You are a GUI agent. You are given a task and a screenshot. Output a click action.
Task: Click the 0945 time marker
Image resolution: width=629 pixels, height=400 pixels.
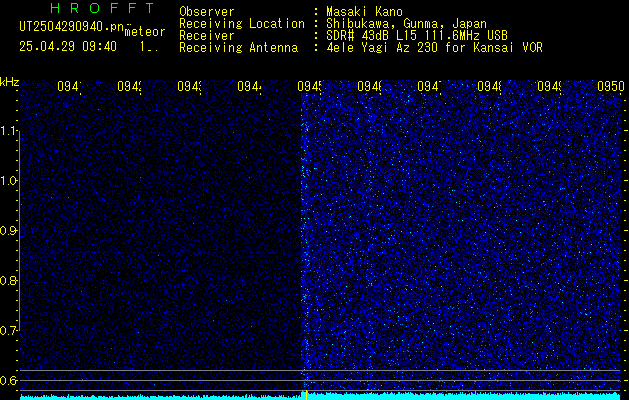click(x=309, y=86)
